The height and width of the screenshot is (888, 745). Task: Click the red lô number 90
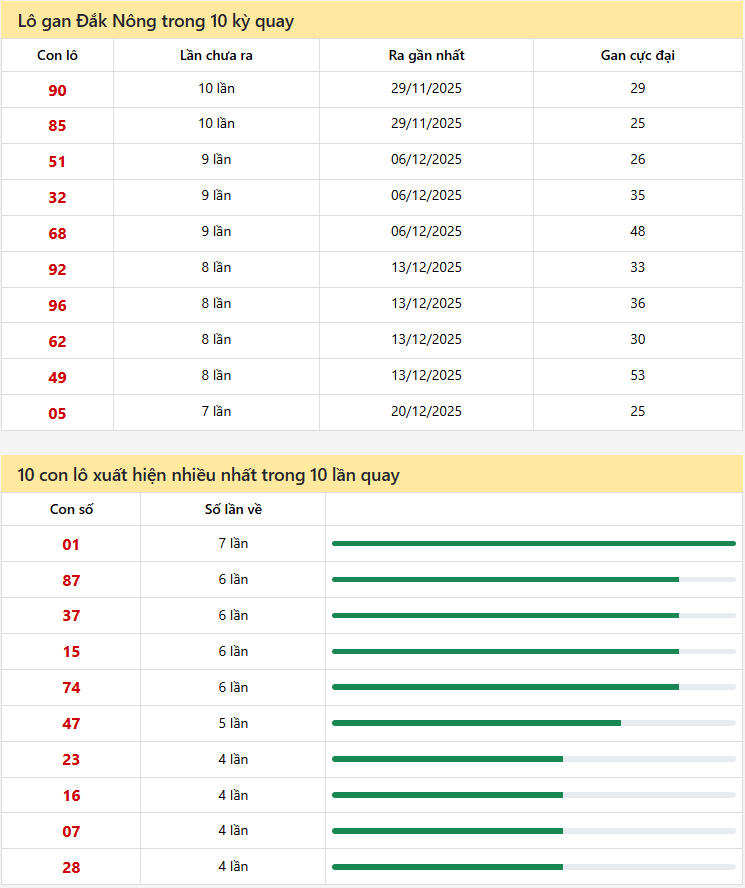click(57, 91)
